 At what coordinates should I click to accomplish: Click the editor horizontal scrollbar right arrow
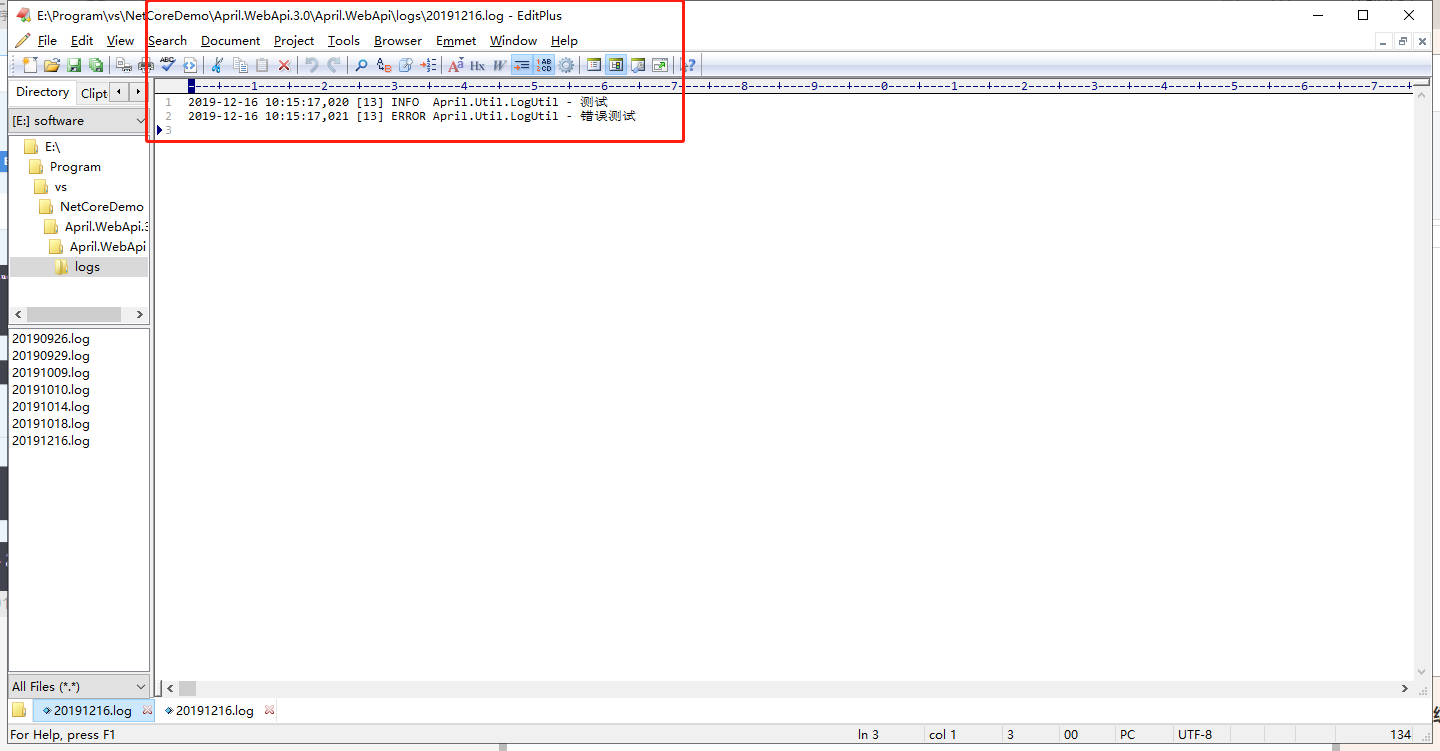[x=1405, y=688]
